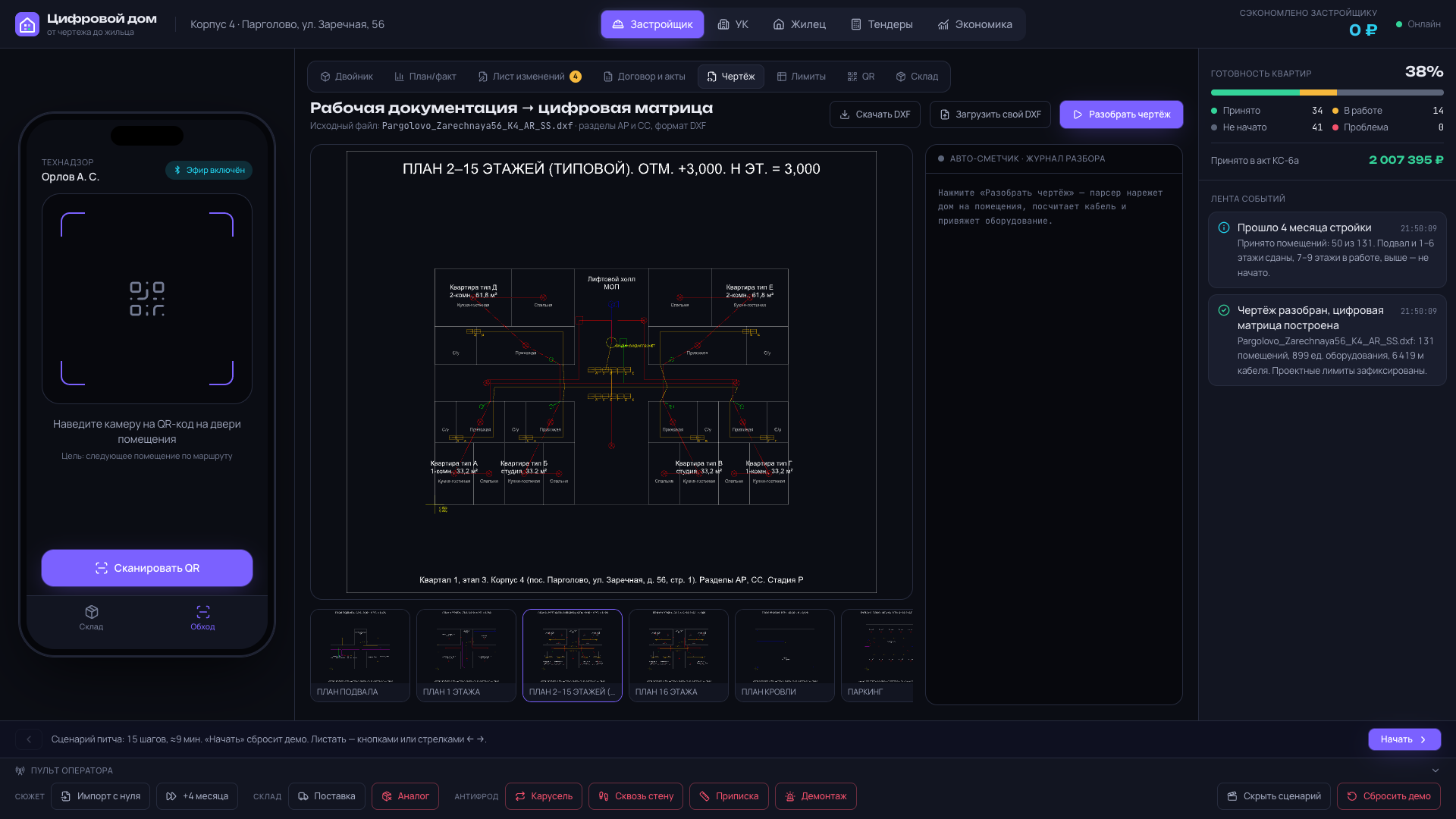Click the Разобрать чертёж button
The width and height of the screenshot is (1456, 819).
click(1122, 115)
